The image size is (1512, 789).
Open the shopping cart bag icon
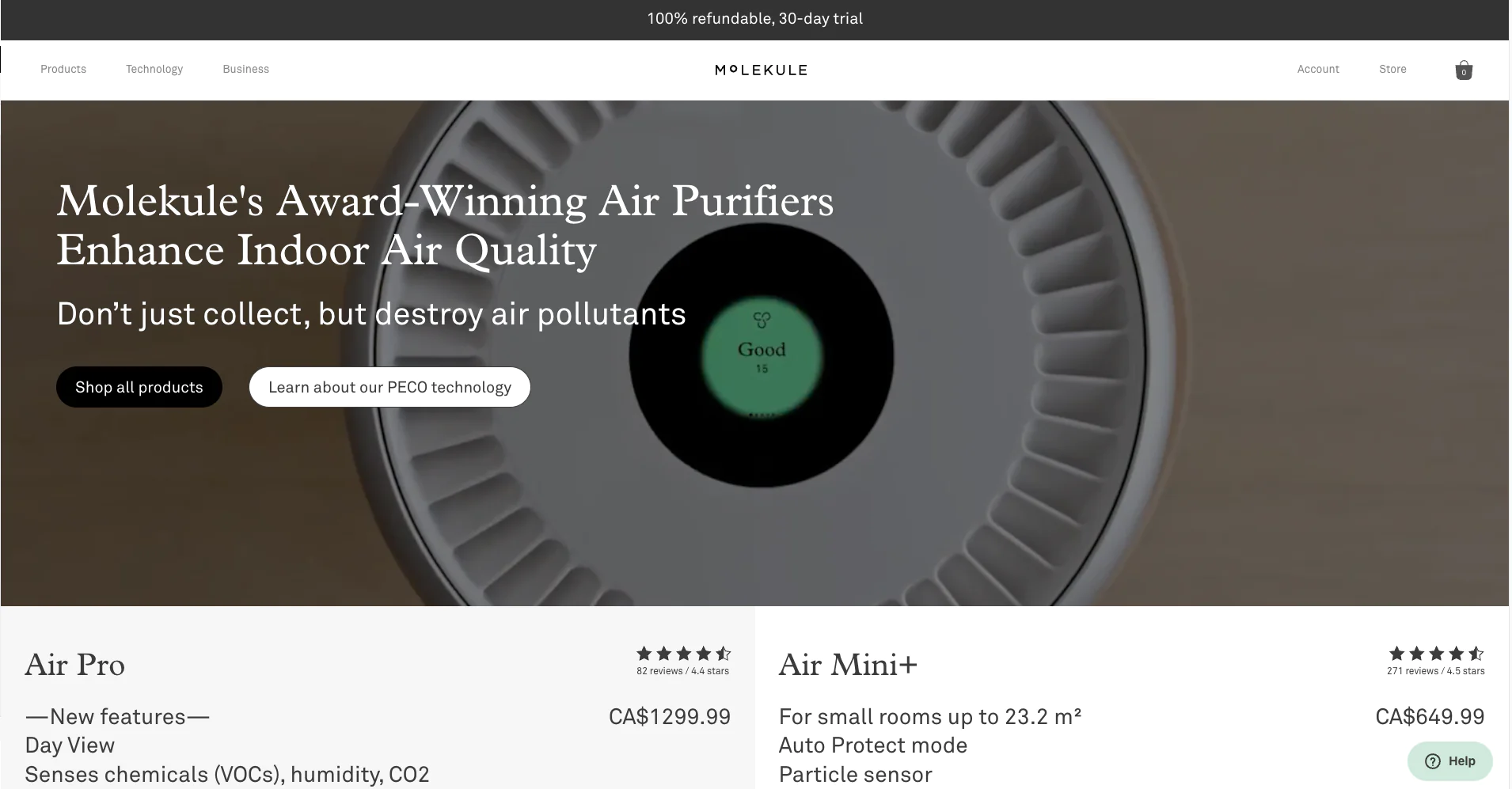(x=1464, y=70)
